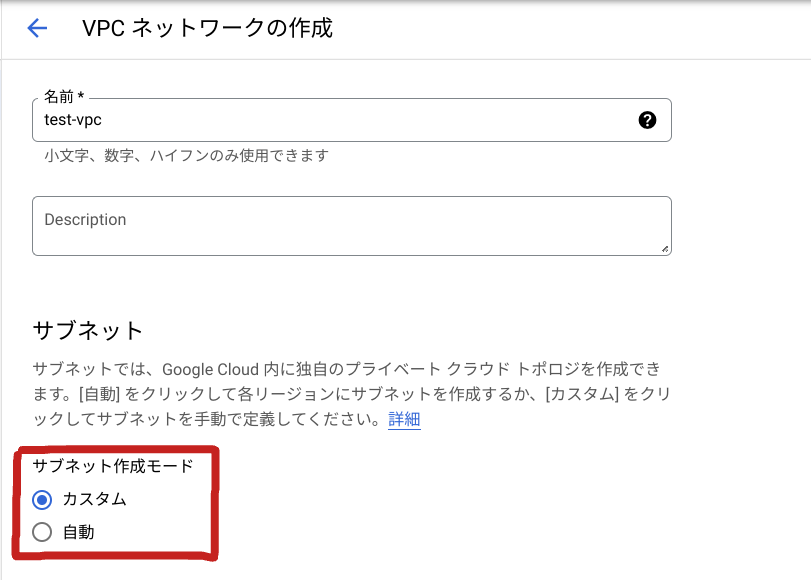Click the サブネット section heading

click(x=87, y=331)
